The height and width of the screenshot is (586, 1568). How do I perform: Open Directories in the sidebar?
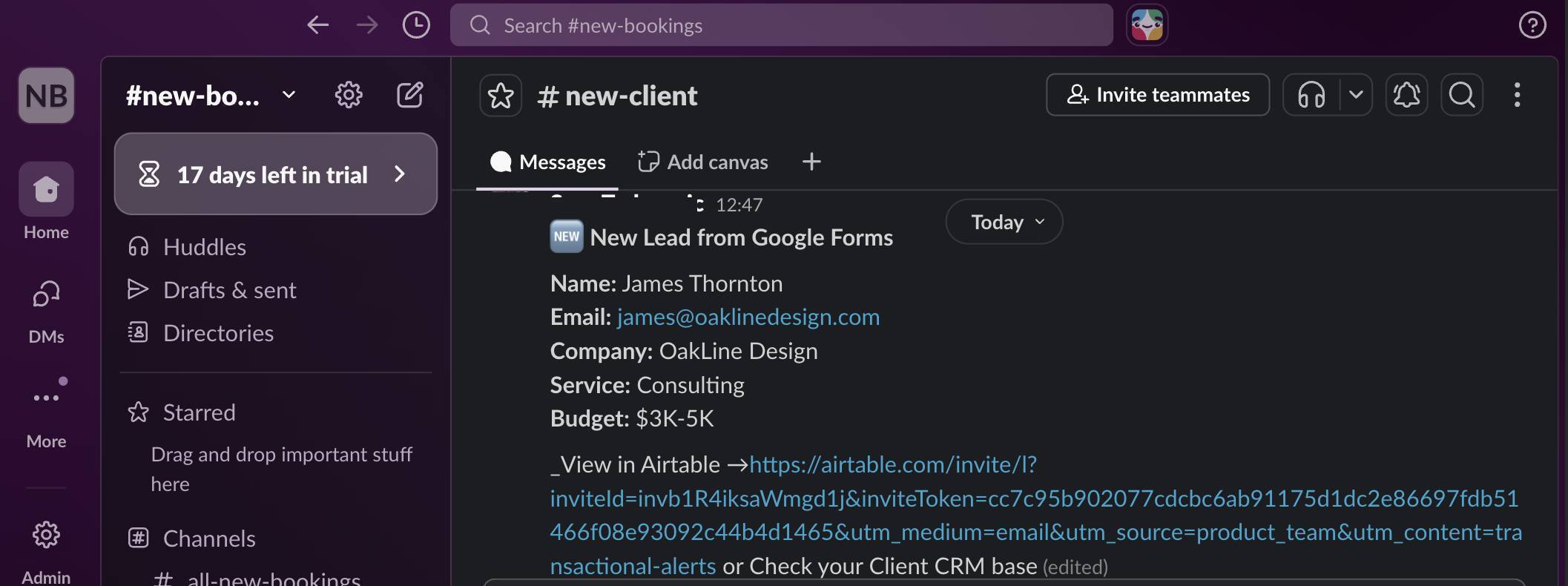pyautogui.click(x=276, y=333)
